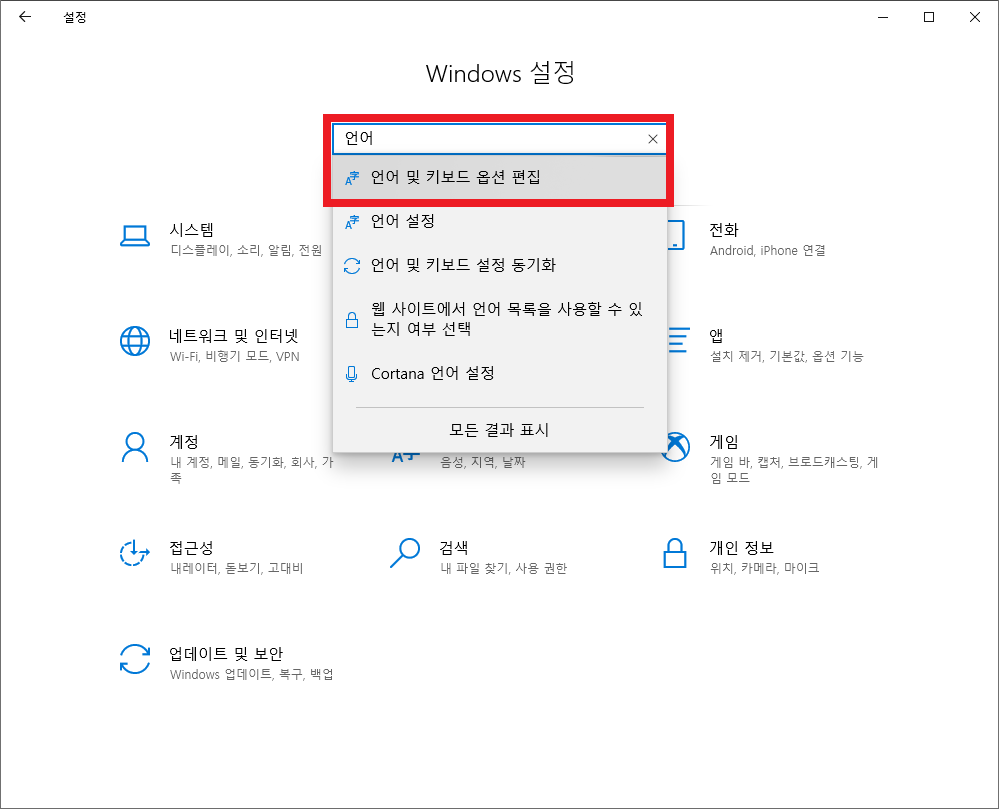The height and width of the screenshot is (809, 999).
Task: Go back with the arrow in title bar
Action: point(25,17)
